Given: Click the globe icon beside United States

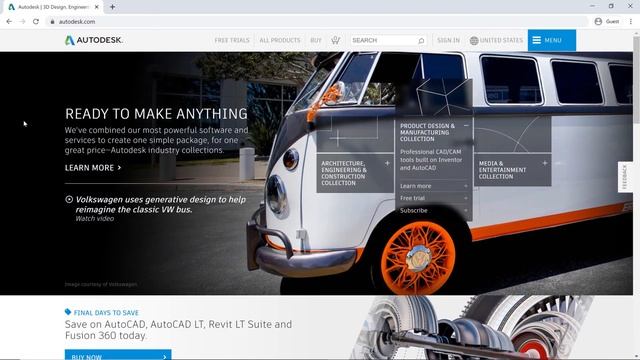Looking at the screenshot, I should (473, 40).
